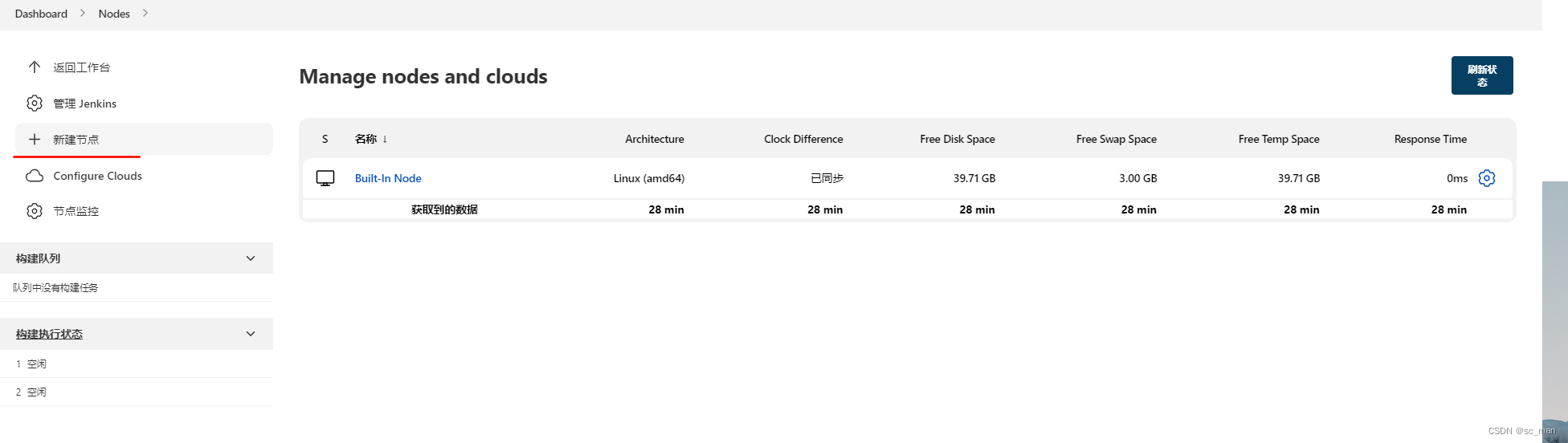Click the cloud icon for Configure Clouds
Image resolution: width=1568 pixels, height=443 pixels.
35,176
